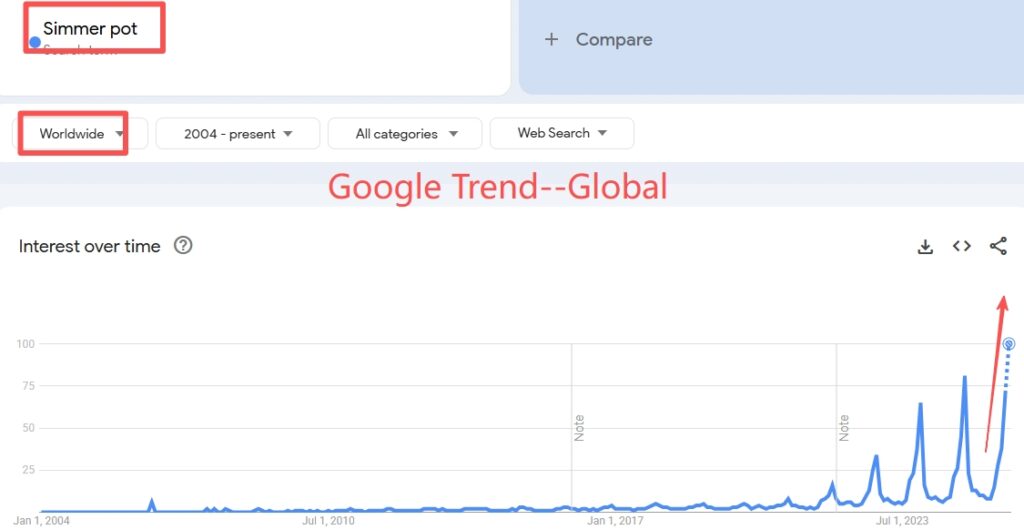Expand the All categories dropdown

pos(405,133)
